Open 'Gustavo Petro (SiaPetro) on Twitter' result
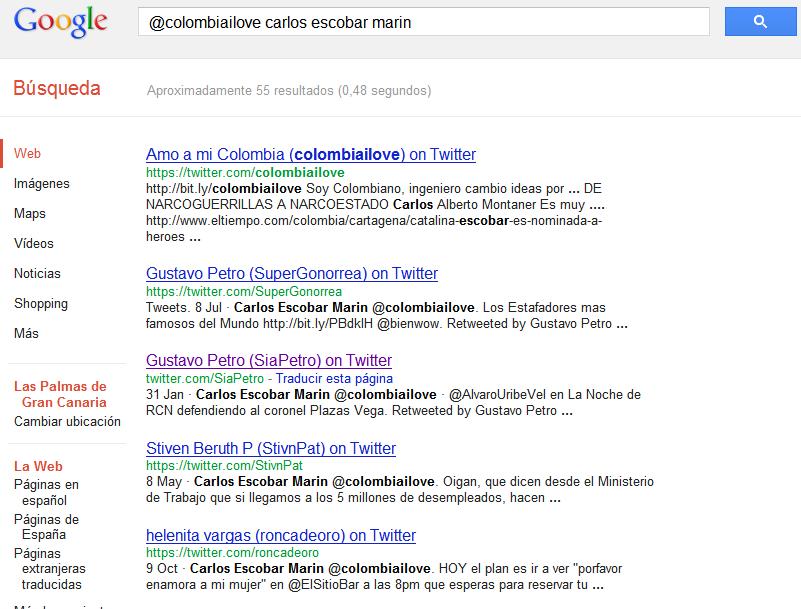The width and height of the screenshot is (801, 609). tap(269, 360)
